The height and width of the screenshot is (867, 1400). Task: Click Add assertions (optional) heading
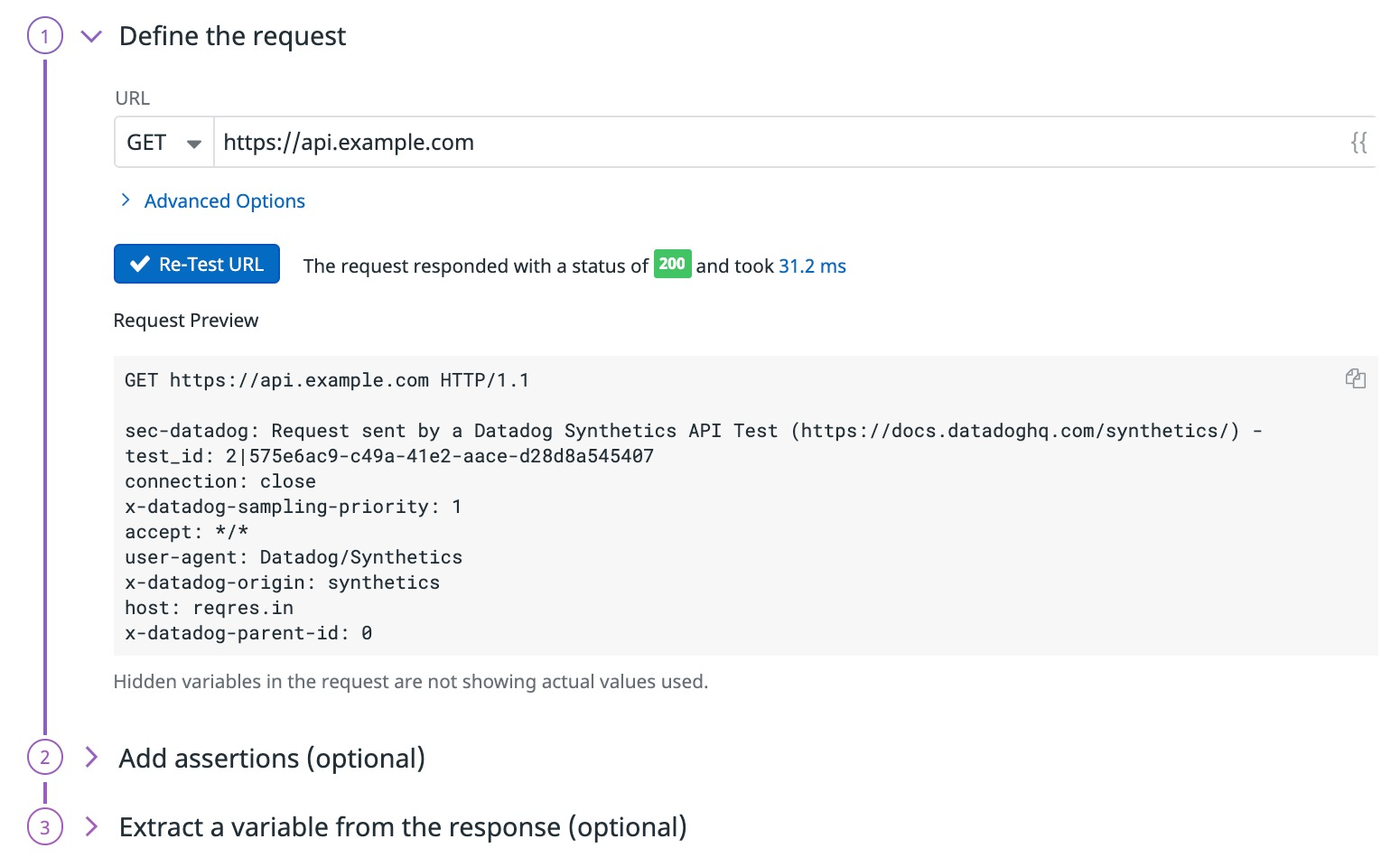[x=272, y=758]
